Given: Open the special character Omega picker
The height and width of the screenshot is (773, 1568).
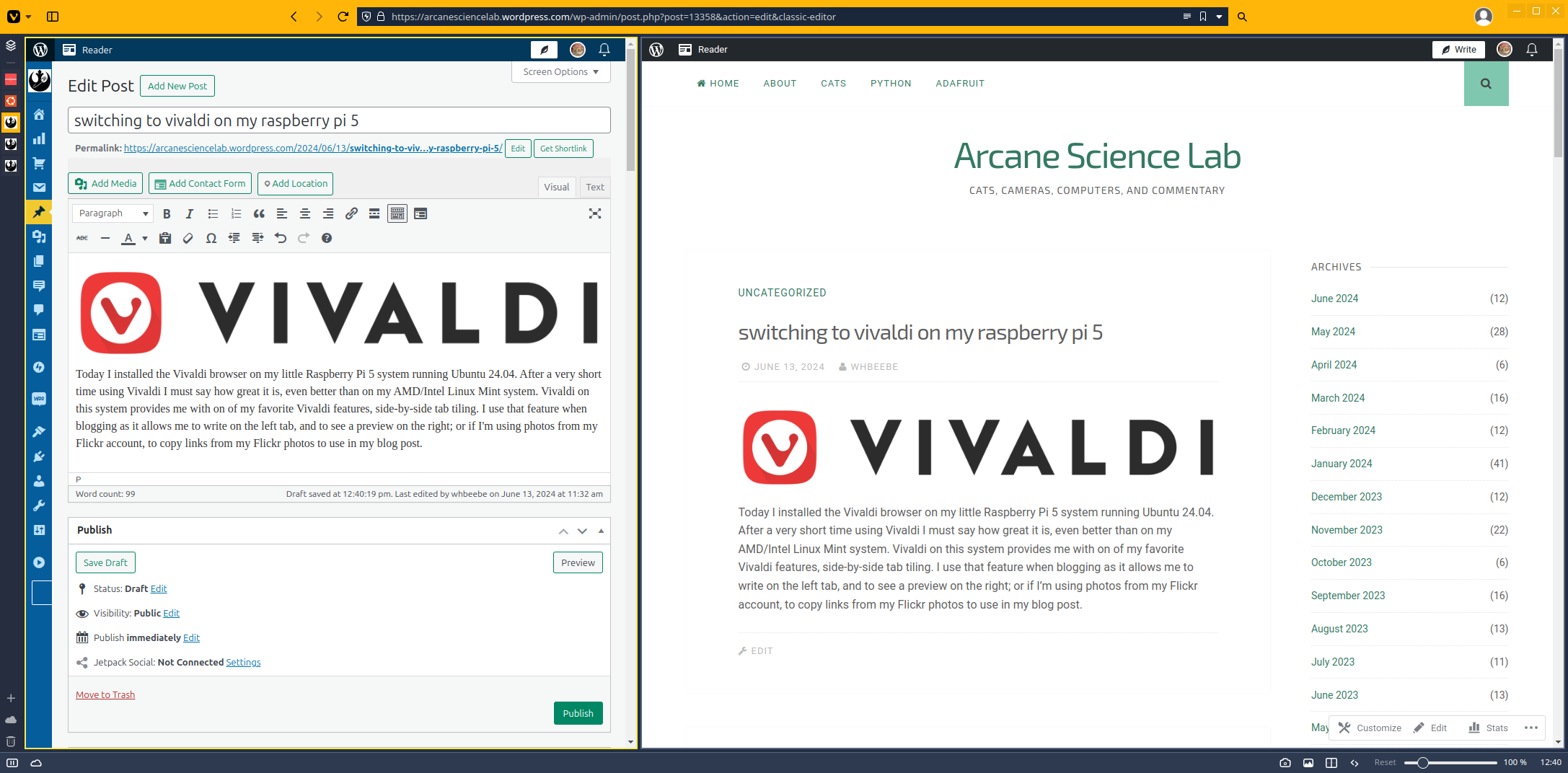Looking at the screenshot, I should tap(211, 238).
